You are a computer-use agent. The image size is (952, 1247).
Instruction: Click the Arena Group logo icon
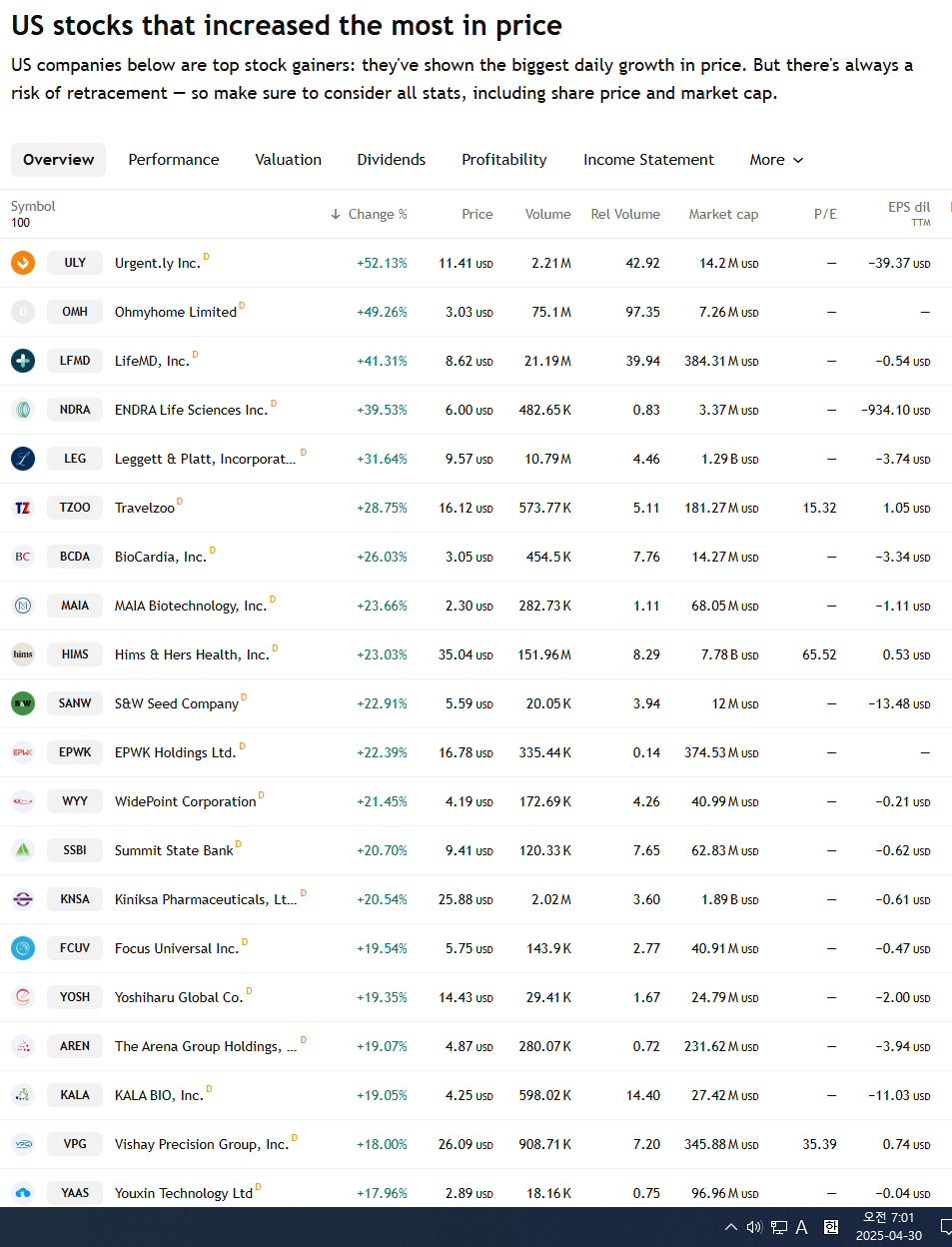(23, 1046)
